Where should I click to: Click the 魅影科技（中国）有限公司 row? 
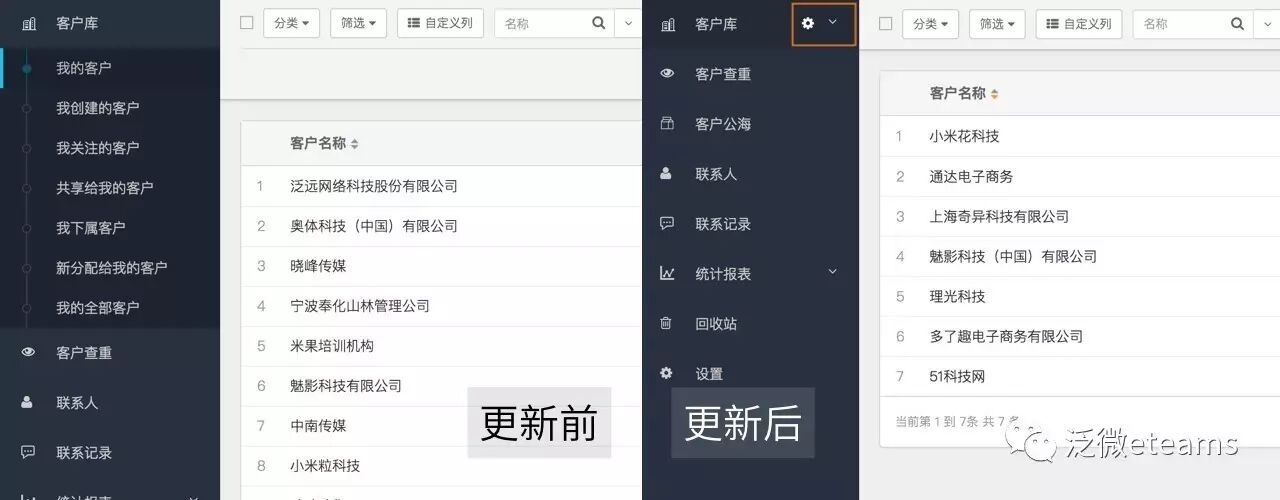pyautogui.click(x=1080, y=256)
